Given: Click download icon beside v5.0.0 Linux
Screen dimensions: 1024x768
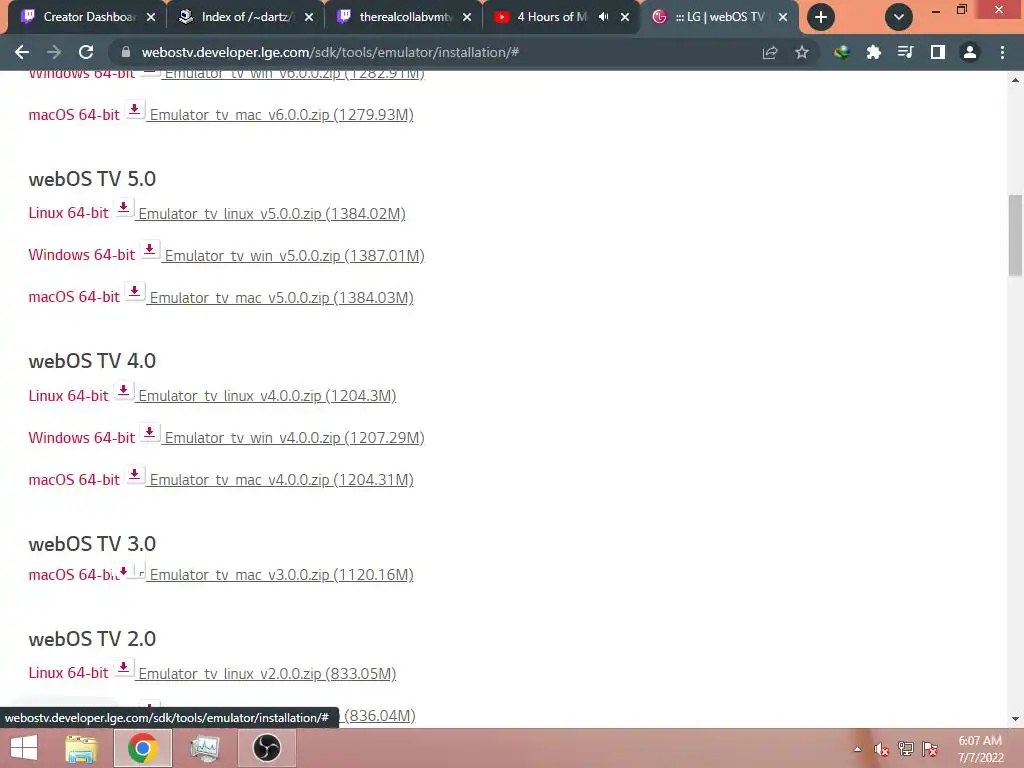Looking at the screenshot, I should [x=123, y=209].
